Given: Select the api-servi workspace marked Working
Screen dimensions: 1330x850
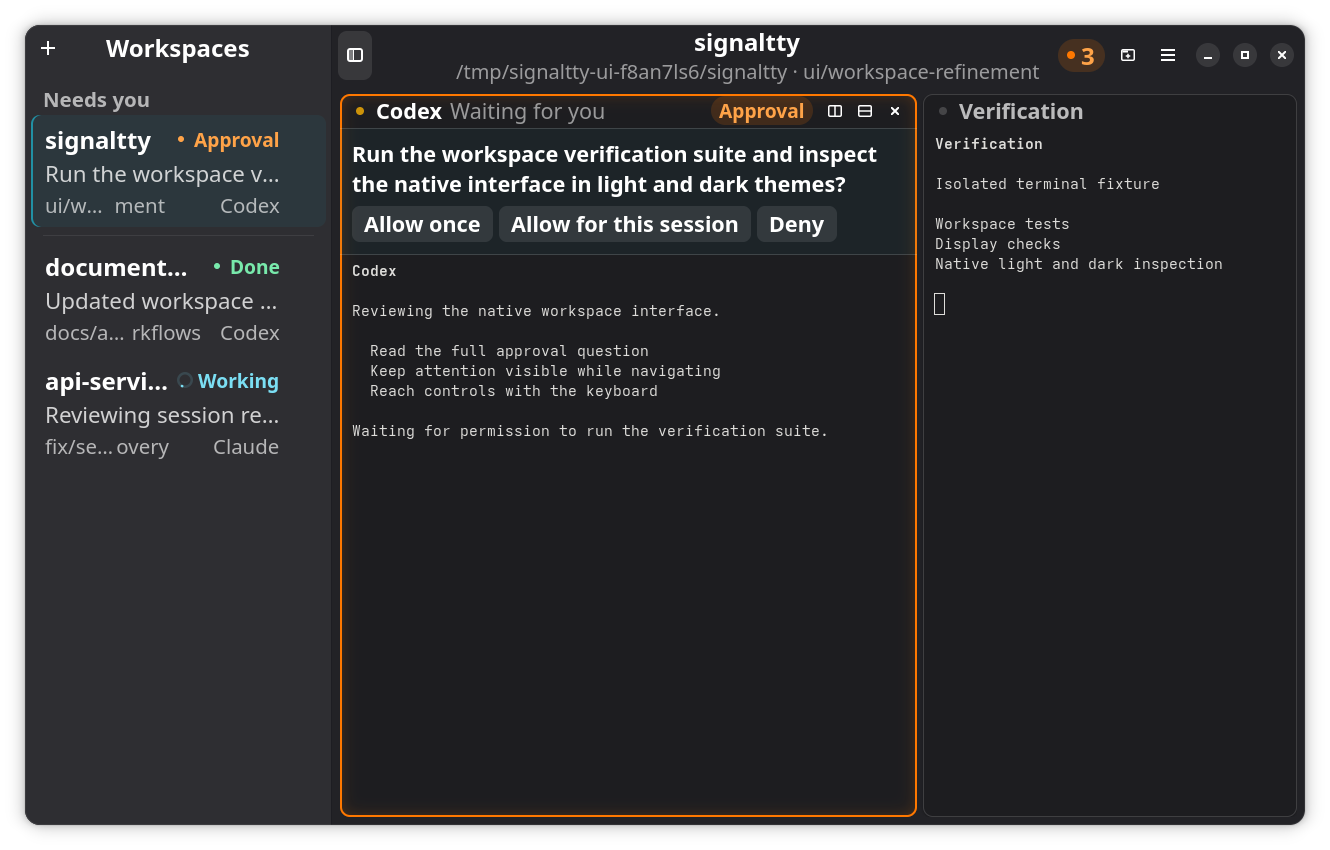Looking at the screenshot, I should tap(179, 412).
